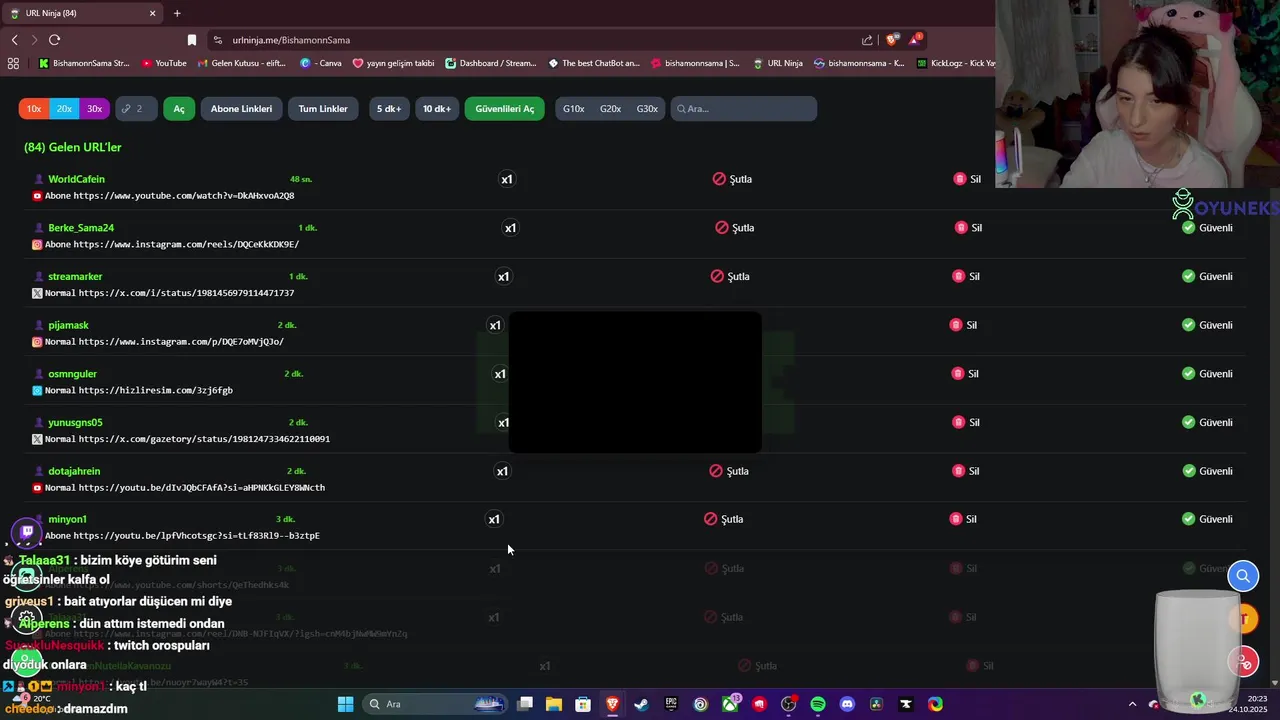Click the username pijamask
This screenshot has height=720, width=1280.
(68, 325)
